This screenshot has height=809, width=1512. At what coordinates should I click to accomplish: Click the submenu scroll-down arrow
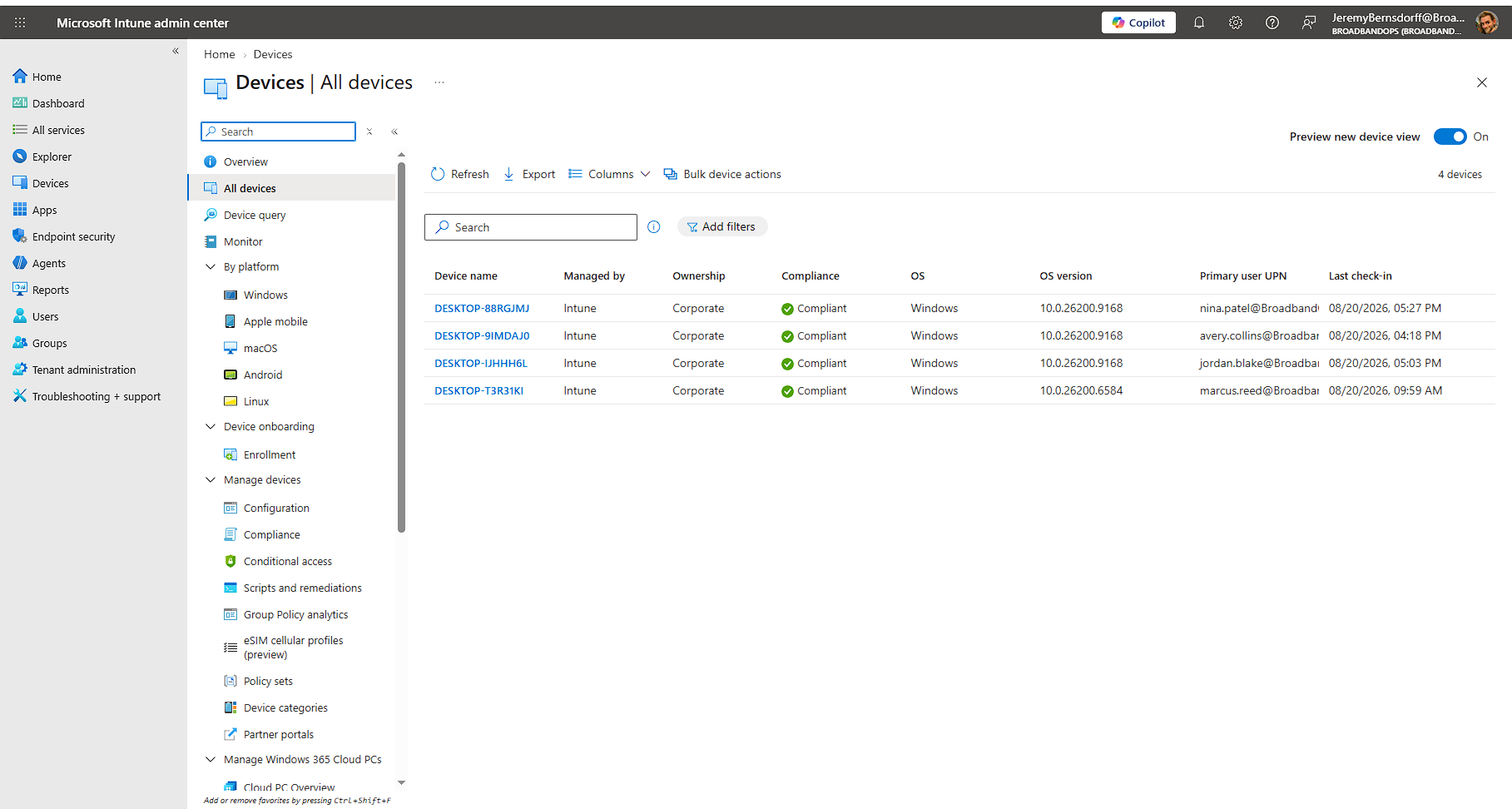click(x=401, y=782)
